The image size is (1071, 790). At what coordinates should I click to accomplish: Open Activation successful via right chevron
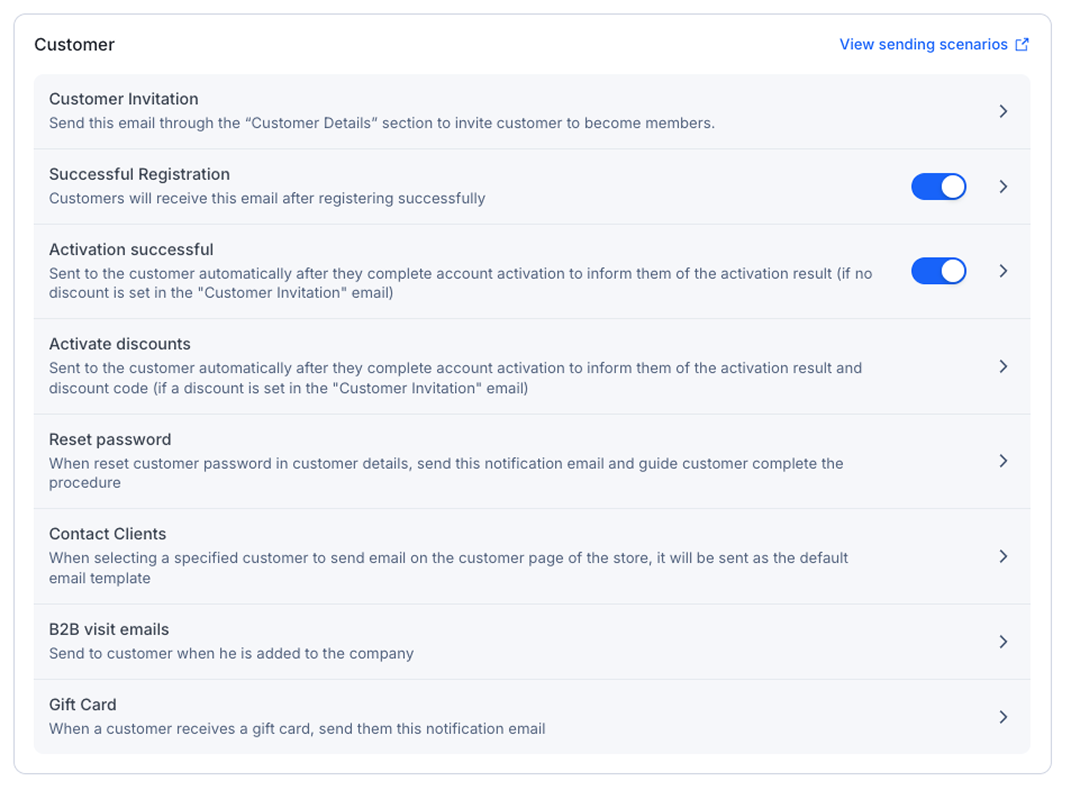click(1003, 271)
